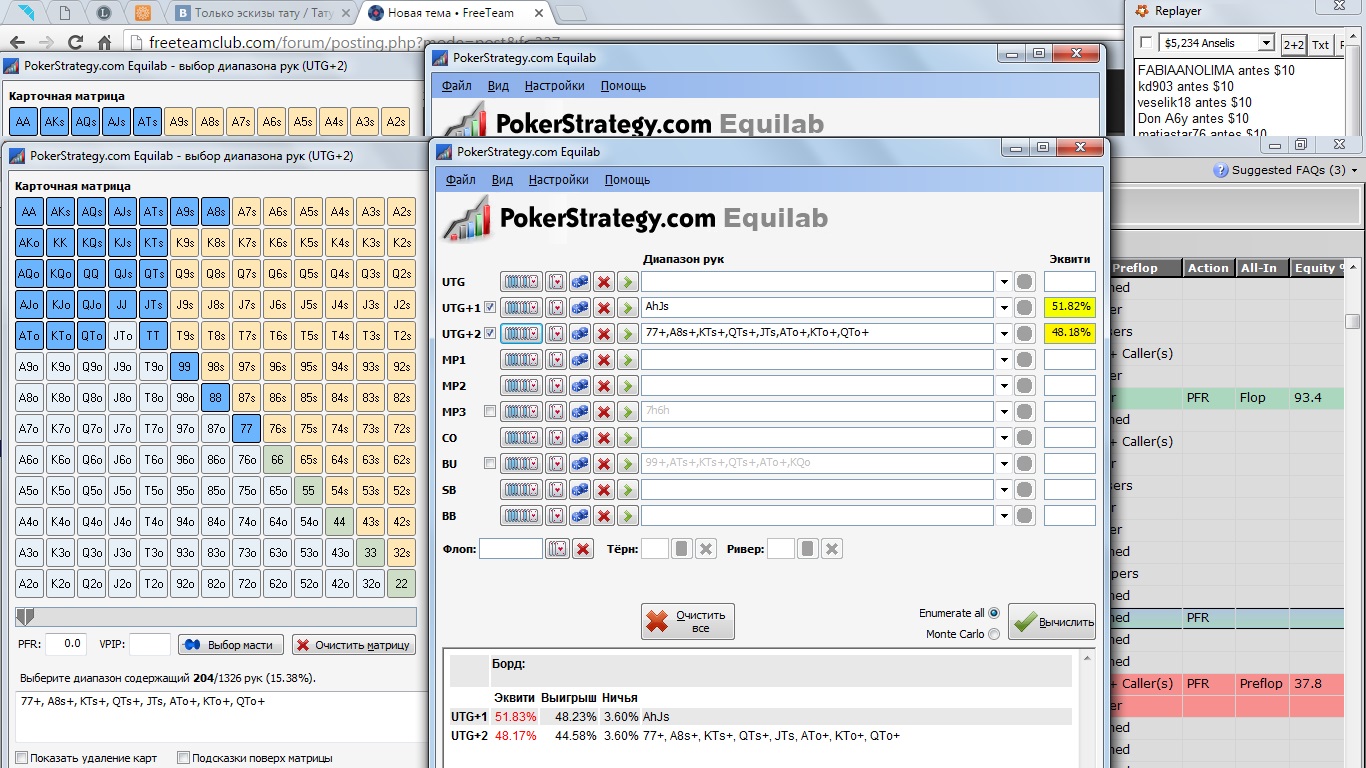This screenshot has height=768, width=1366.
Task: Click the range percentage slider handle
Action: [x=26, y=617]
